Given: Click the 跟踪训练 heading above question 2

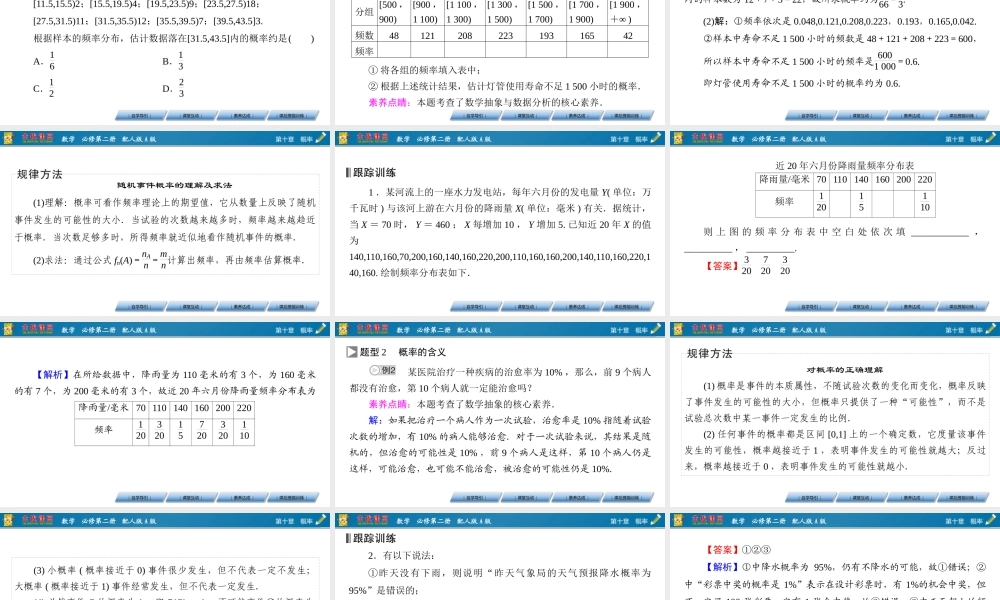Looking at the screenshot, I should tap(374, 538).
